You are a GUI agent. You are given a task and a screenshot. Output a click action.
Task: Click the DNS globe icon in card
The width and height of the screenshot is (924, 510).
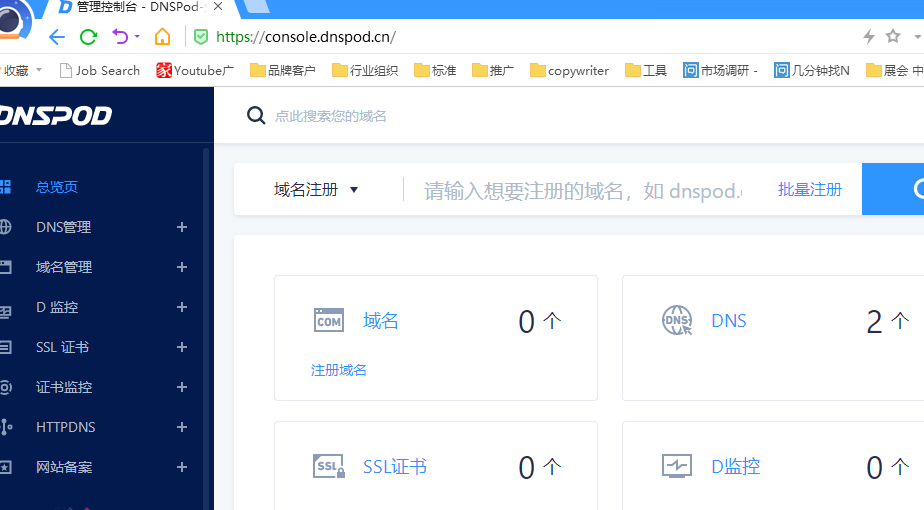[677, 320]
